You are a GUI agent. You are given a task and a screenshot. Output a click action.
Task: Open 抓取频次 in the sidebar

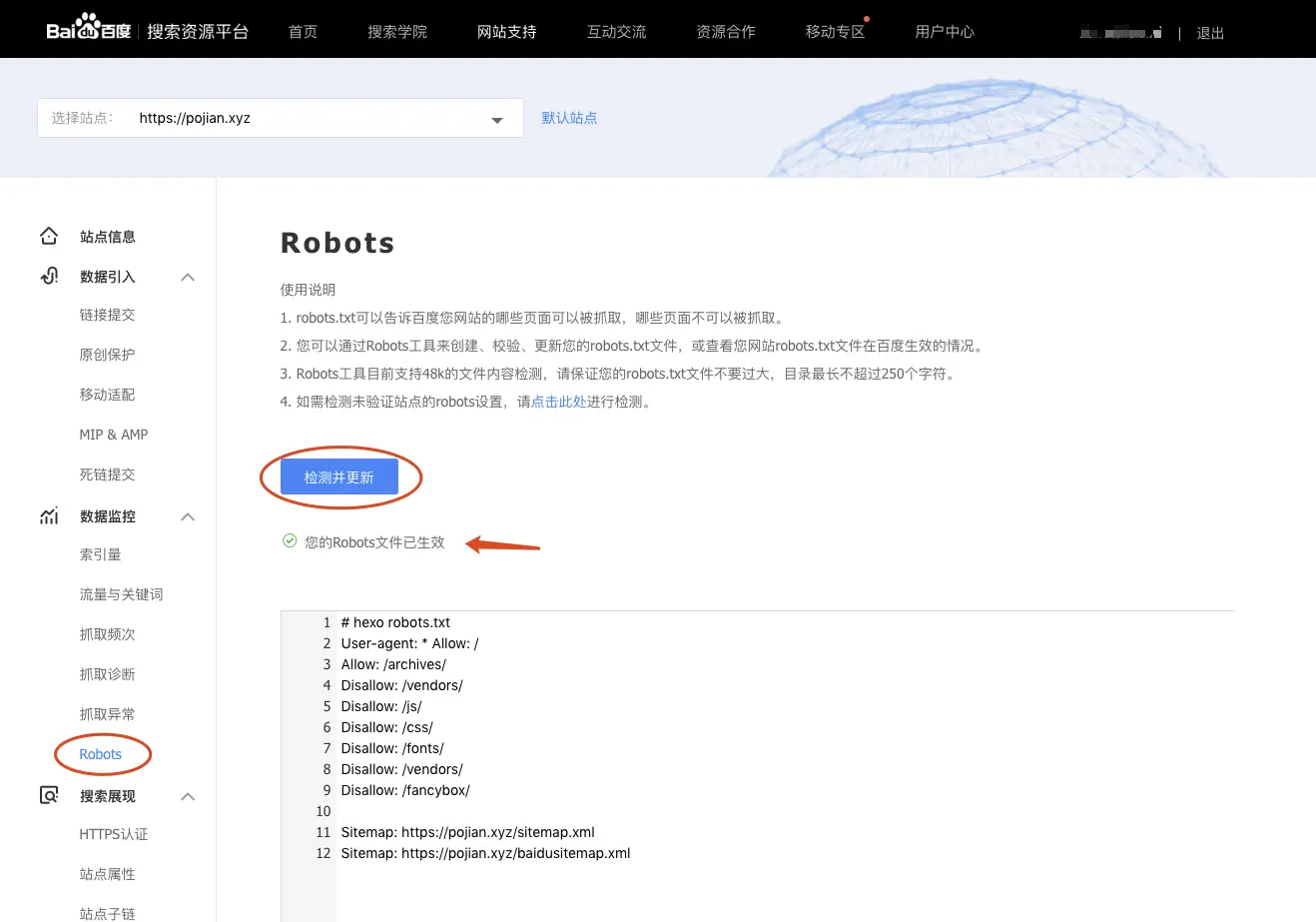point(108,634)
